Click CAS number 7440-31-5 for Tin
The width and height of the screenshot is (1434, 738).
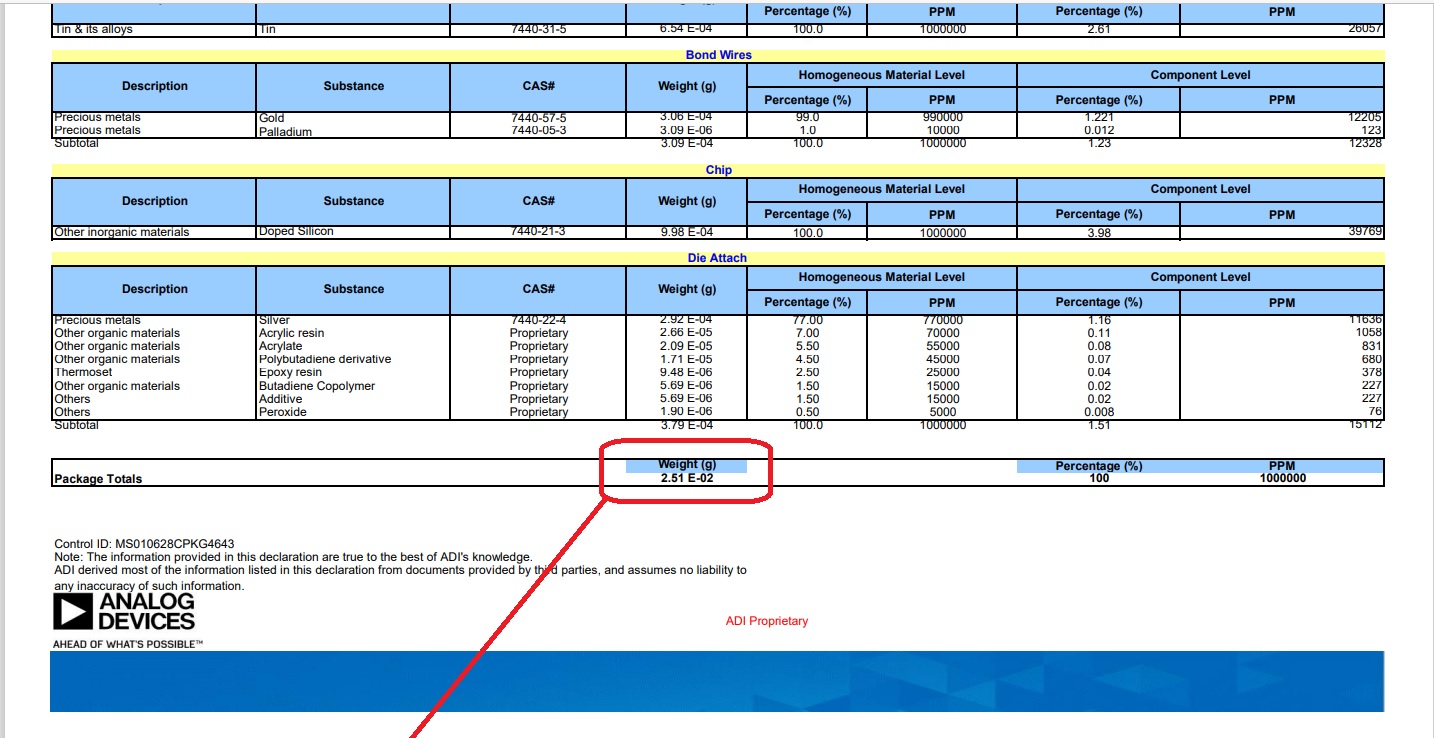538,29
